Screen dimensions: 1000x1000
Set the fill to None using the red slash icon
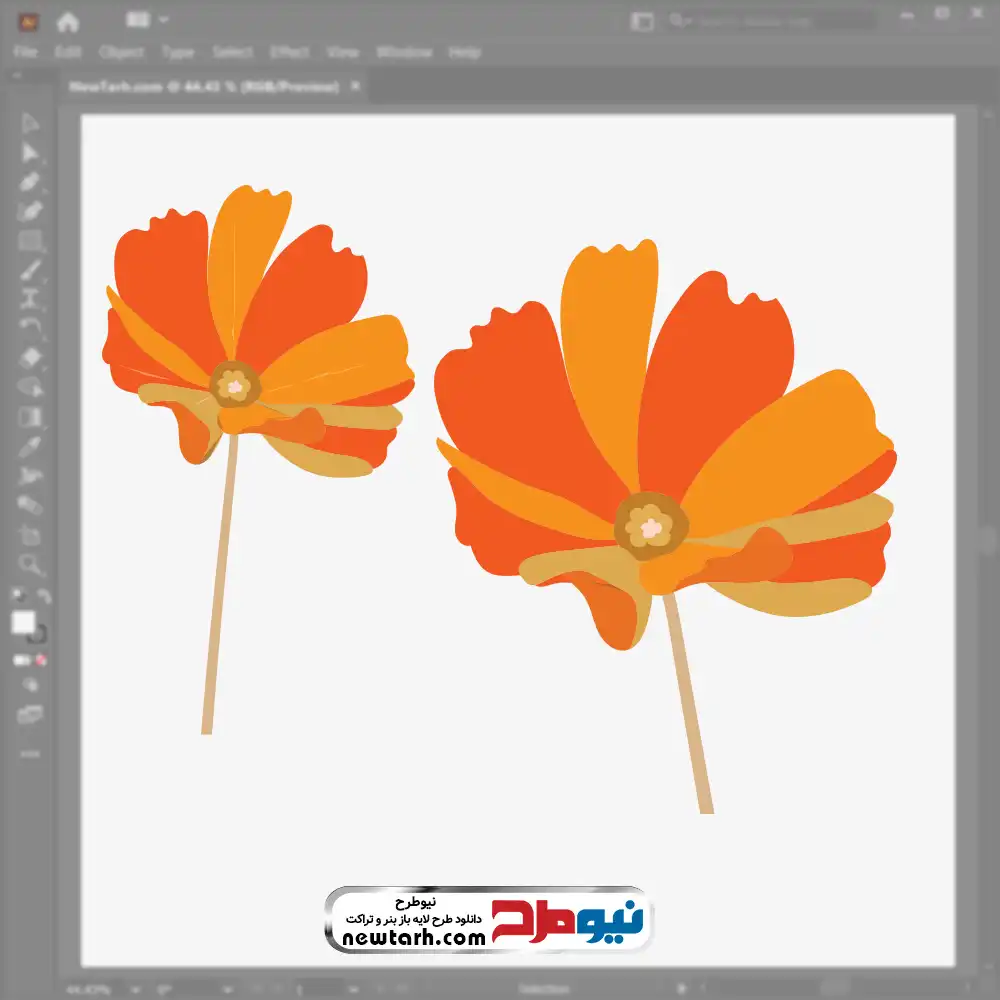coord(41,660)
